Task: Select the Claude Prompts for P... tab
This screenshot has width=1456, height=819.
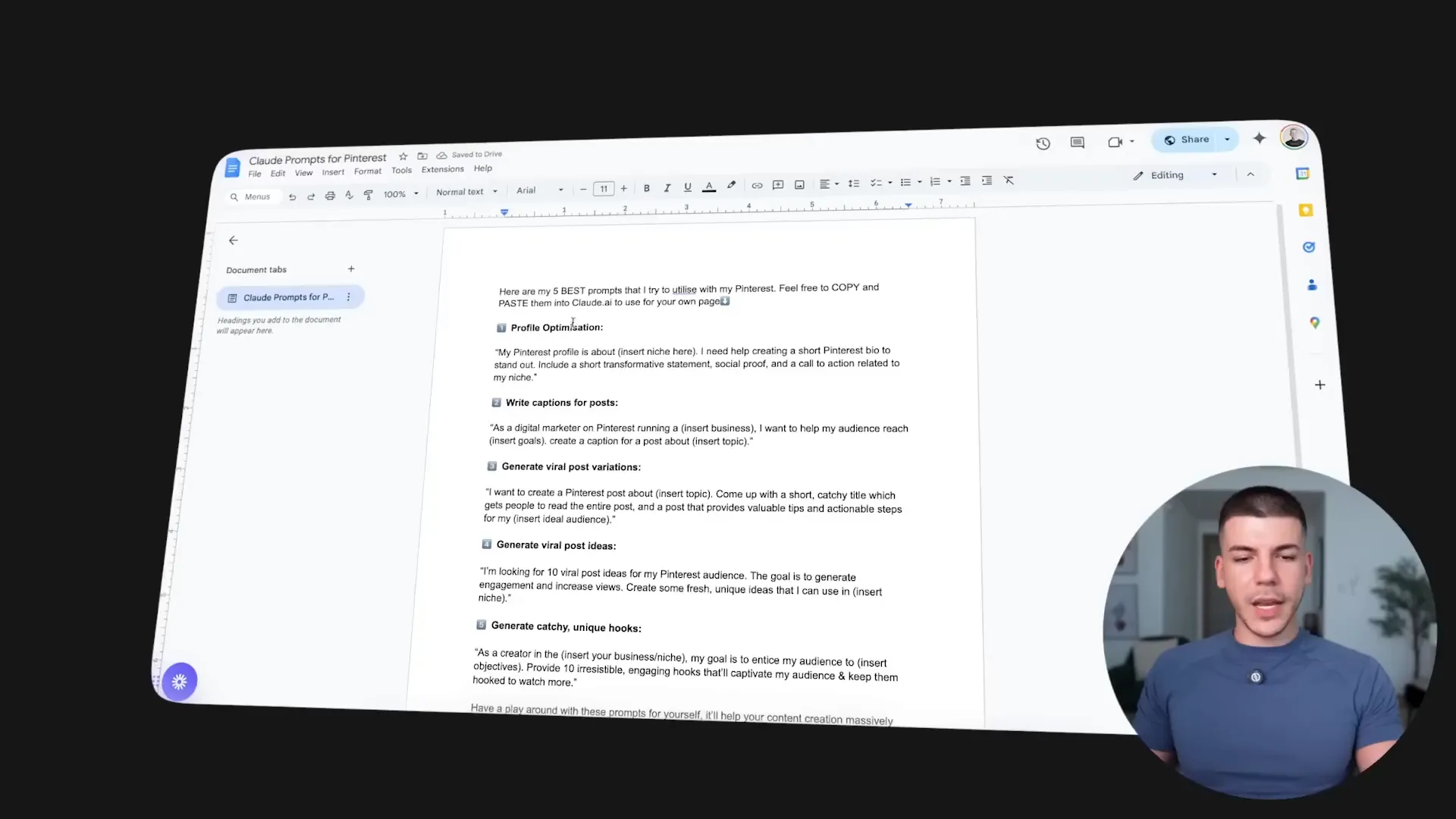Action: pyautogui.click(x=290, y=297)
